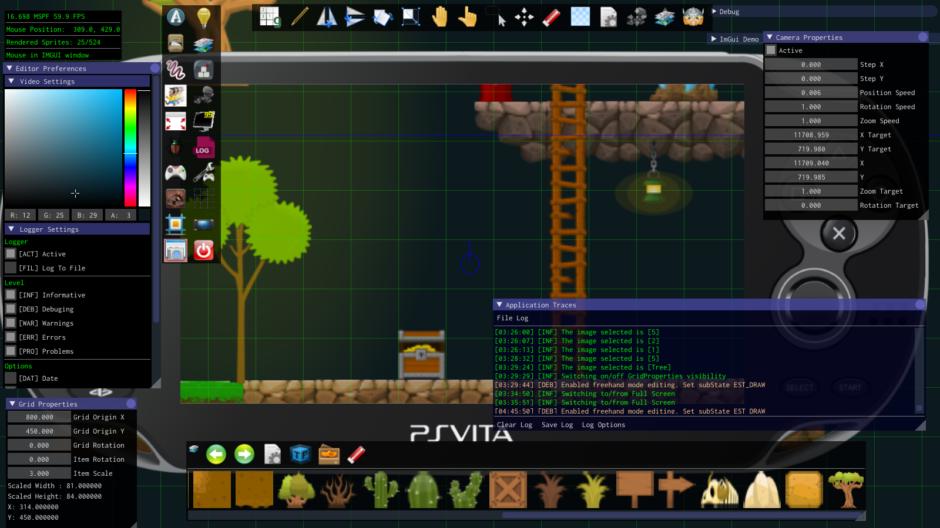Select the grid tool in top toolbar

269,17
